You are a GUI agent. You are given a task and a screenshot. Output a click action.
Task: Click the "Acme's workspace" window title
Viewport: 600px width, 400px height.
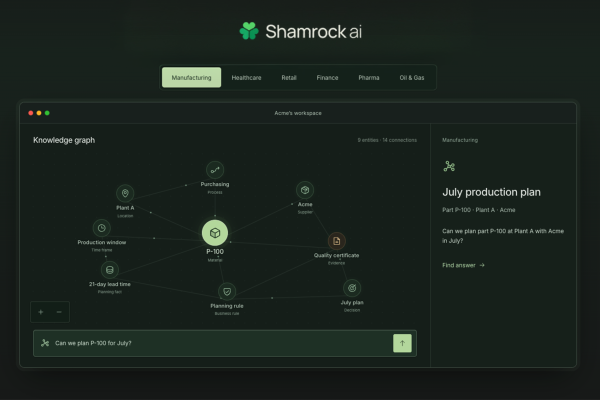298,113
